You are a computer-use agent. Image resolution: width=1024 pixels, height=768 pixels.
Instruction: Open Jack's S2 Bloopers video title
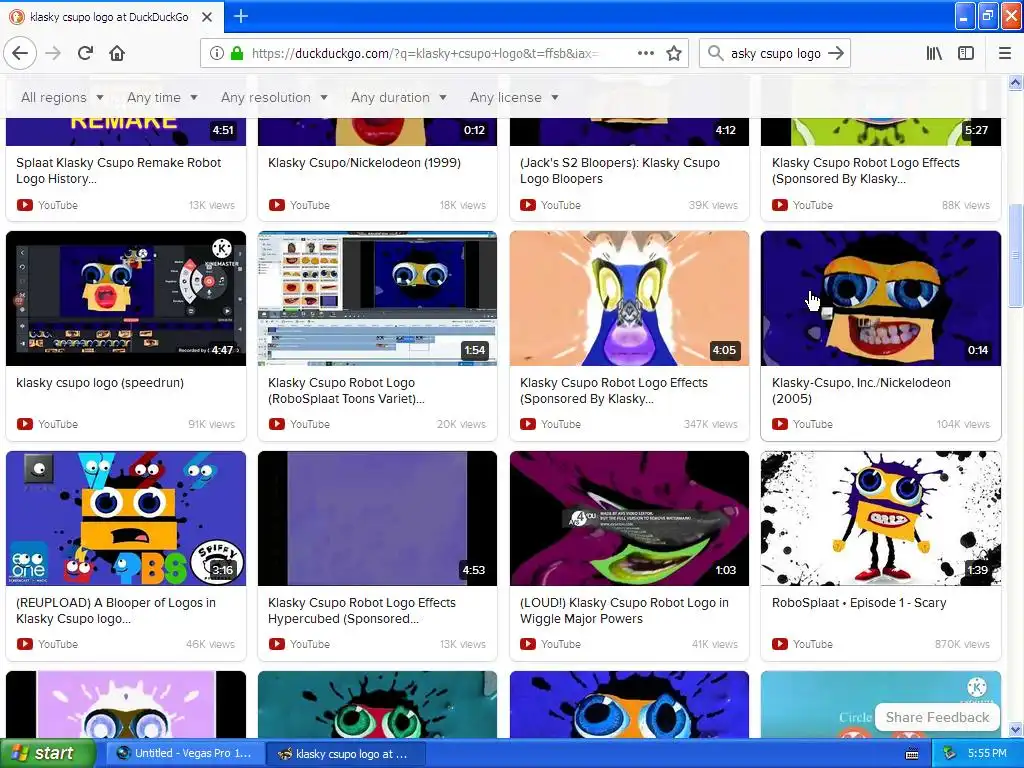[620, 170]
